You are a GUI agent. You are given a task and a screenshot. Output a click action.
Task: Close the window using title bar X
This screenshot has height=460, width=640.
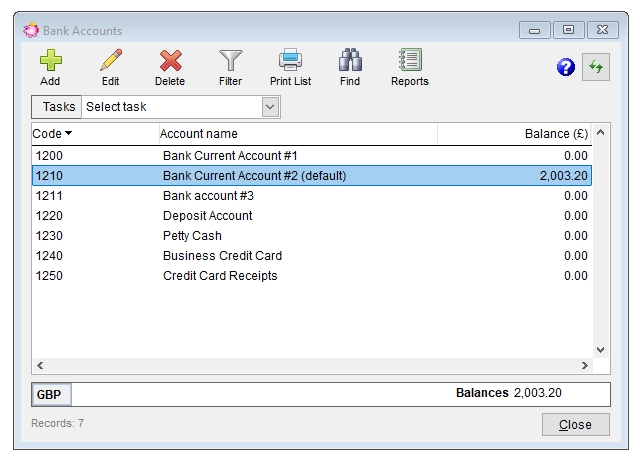click(x=602, y=30)
